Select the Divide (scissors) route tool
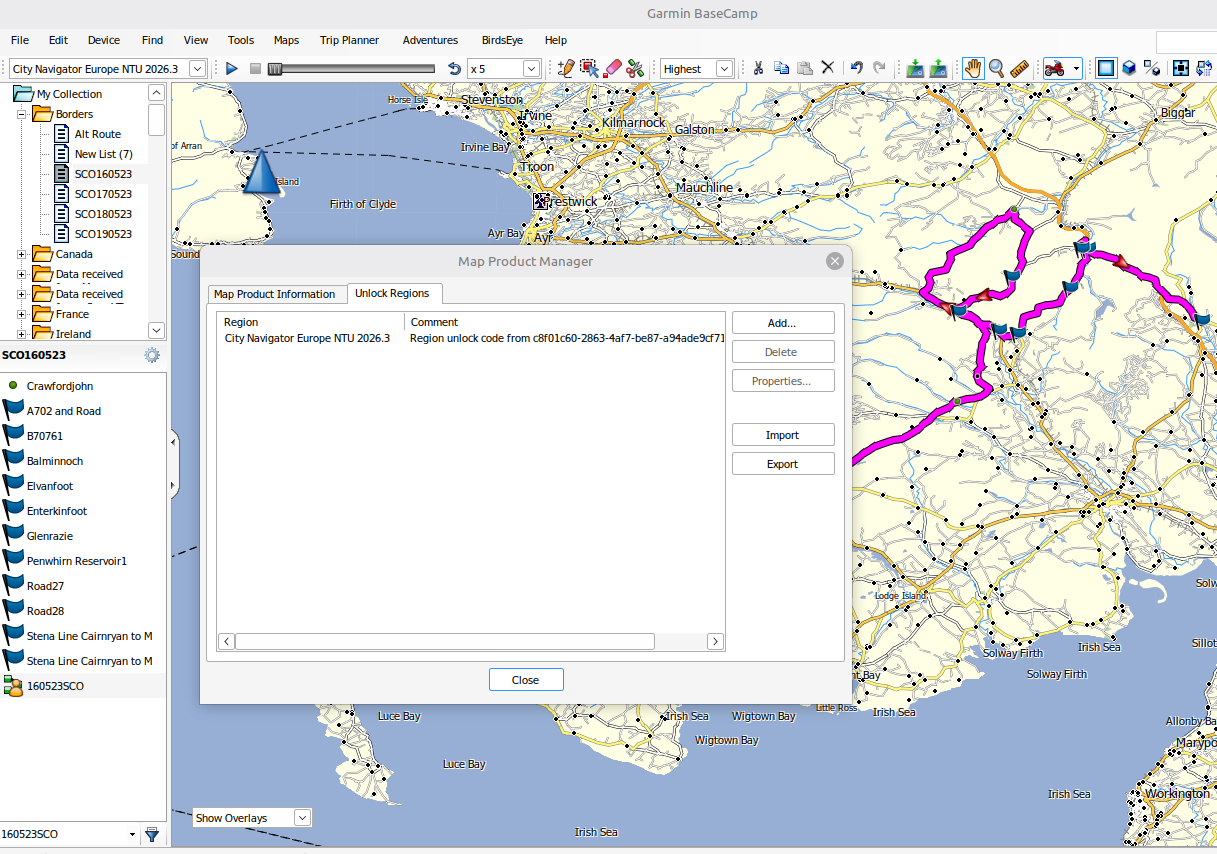This screenshot has width=1217, height=854. [x=635, y=68]
